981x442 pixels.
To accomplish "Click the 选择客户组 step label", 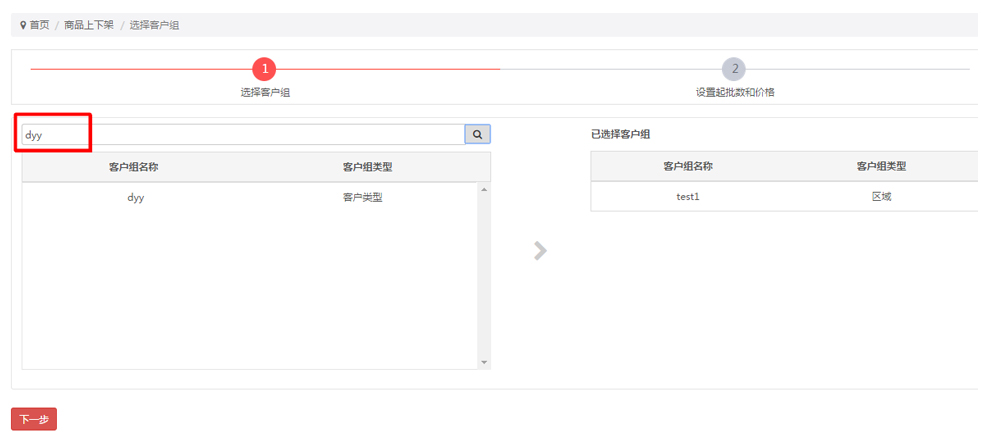I will (264, 92).
